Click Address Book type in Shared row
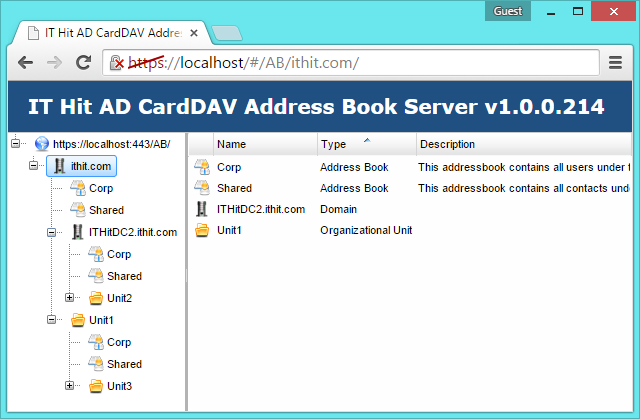 click(x=354, y=188)
